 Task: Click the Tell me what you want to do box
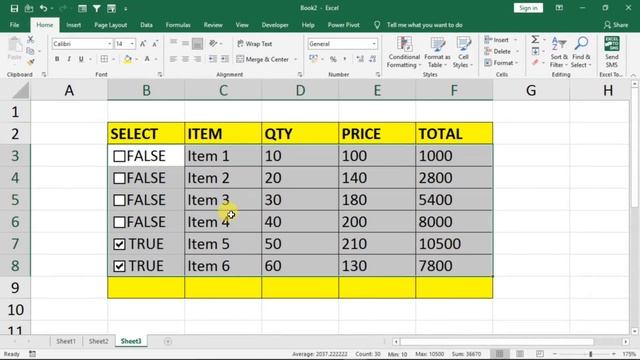(x=424, y=25)
